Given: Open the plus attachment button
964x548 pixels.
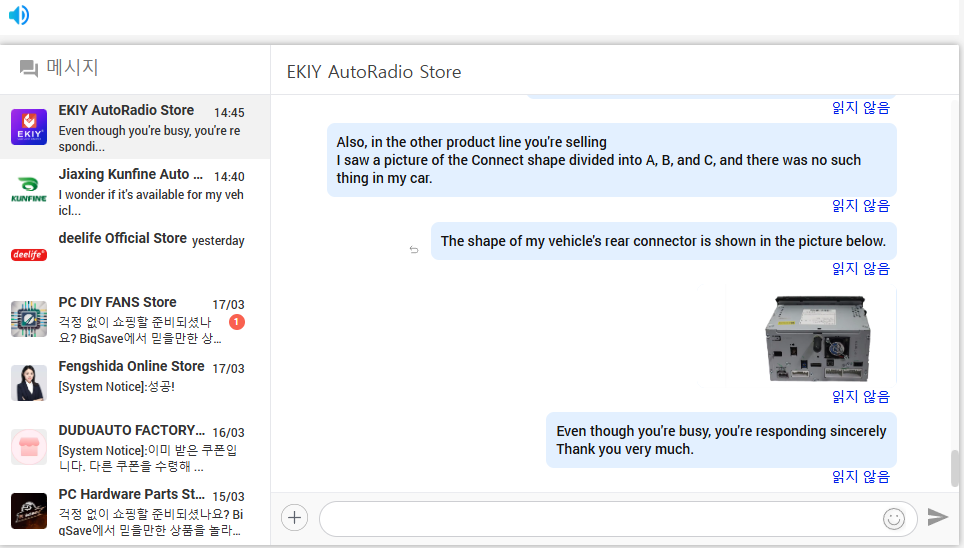Looking at the screenshot, I should pyautogui.click(x=294, y=517).
